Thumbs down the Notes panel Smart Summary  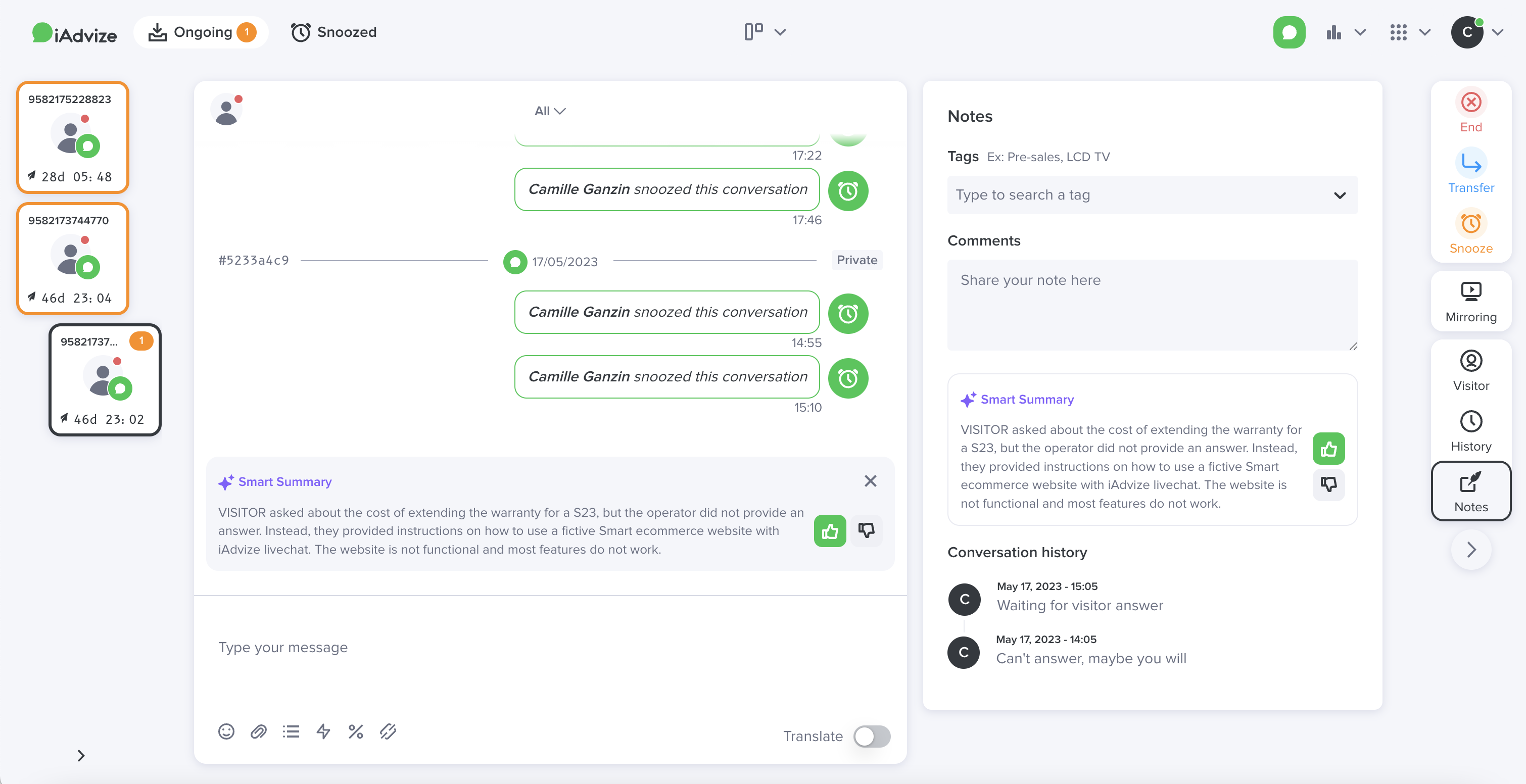coord(1329,485)
